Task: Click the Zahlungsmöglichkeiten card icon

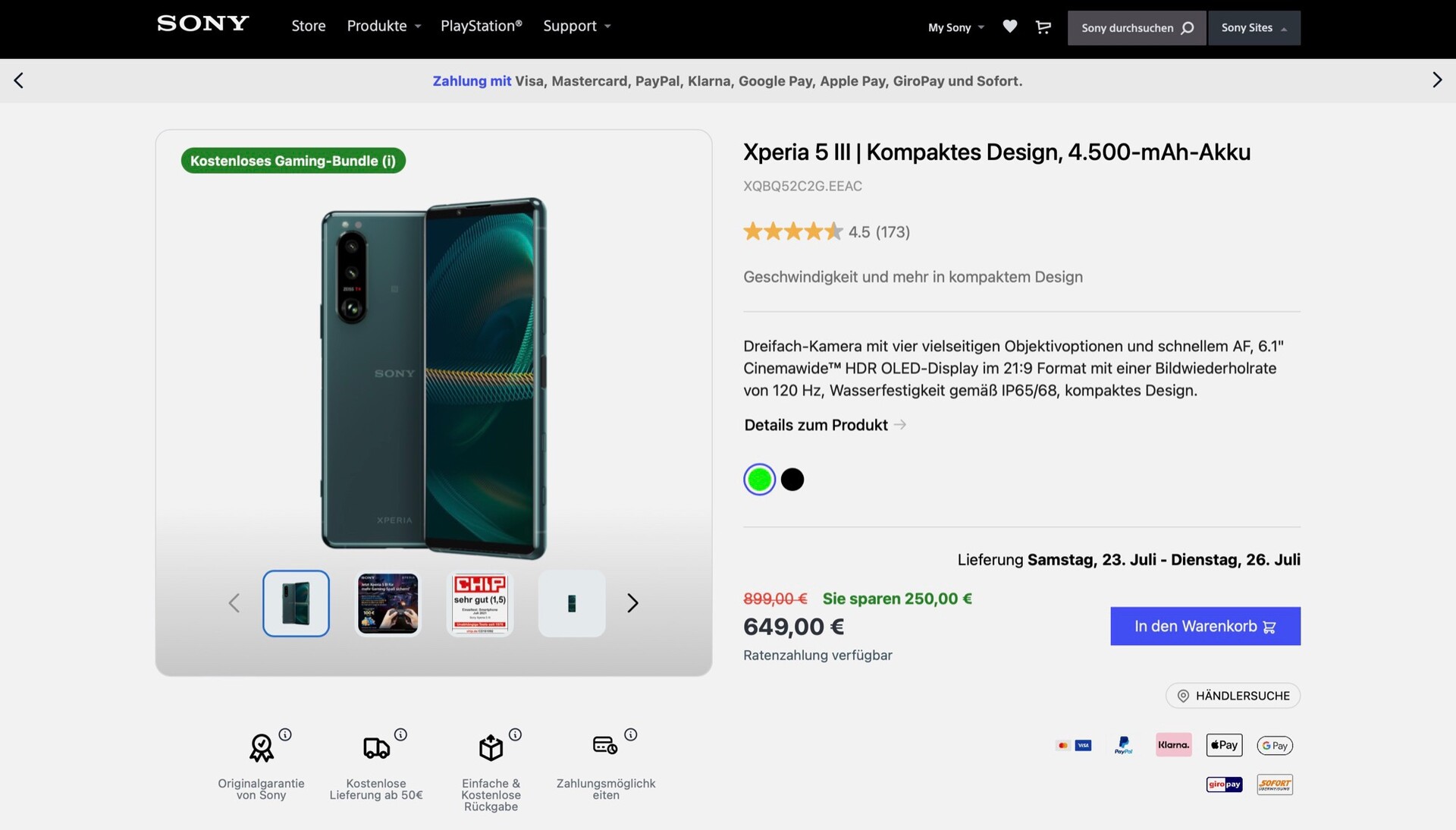Action: (605, 745)
